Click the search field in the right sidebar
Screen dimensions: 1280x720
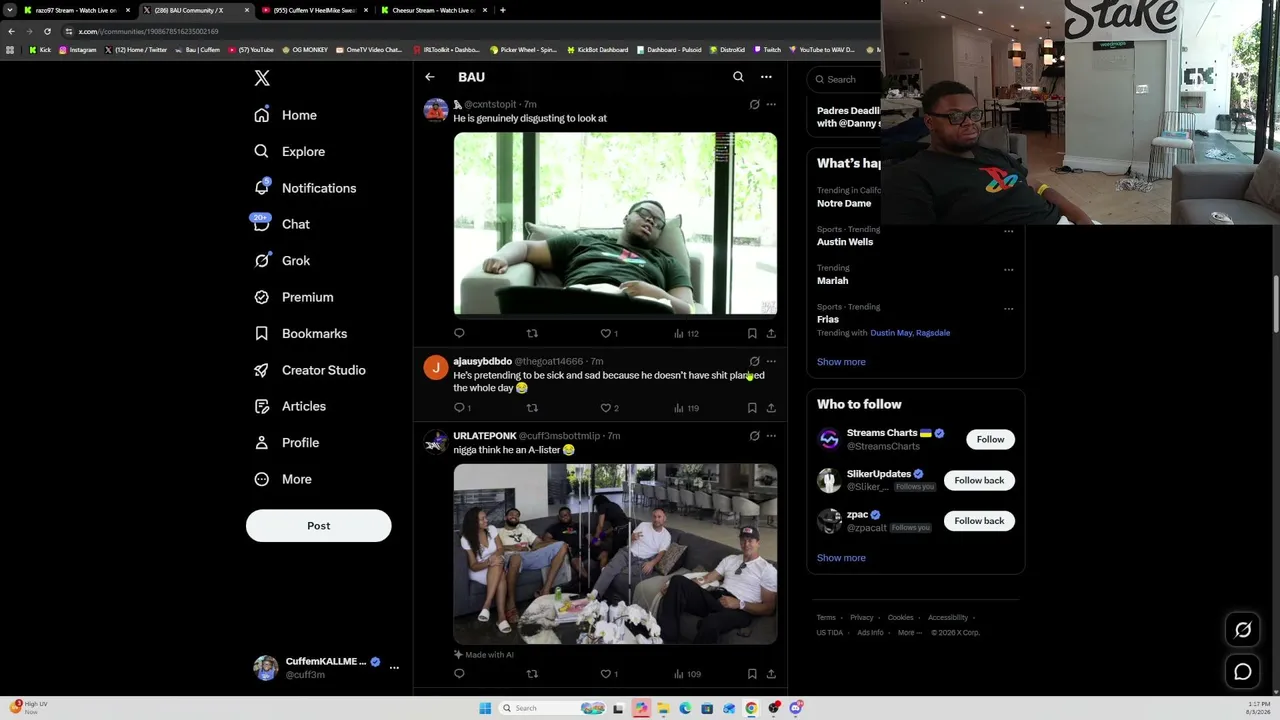[x=846, y=79]
